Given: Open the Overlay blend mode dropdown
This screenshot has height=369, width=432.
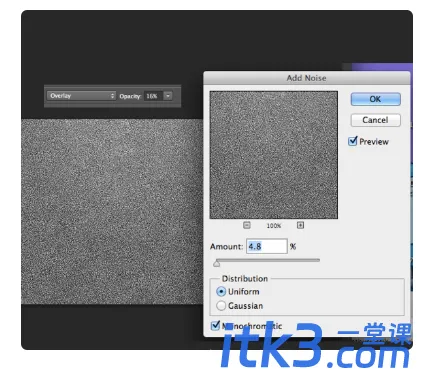Looking at the screenshot, I should [x=81, y=96].
